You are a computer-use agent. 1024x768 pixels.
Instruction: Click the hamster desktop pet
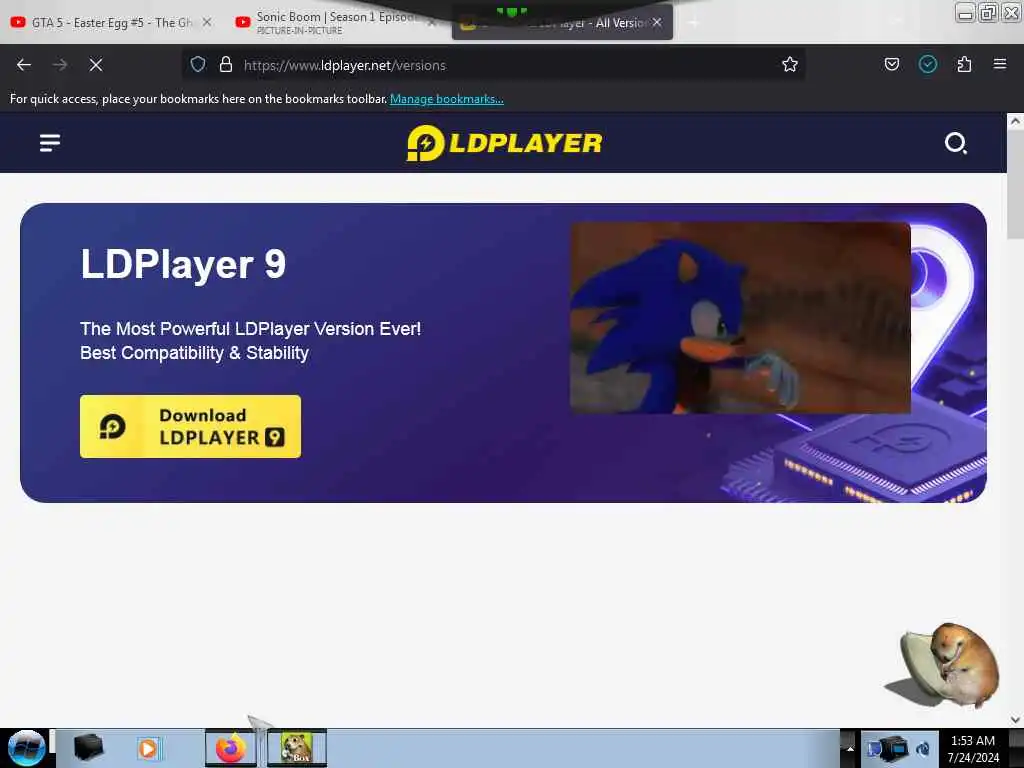[x=944, y=665]
